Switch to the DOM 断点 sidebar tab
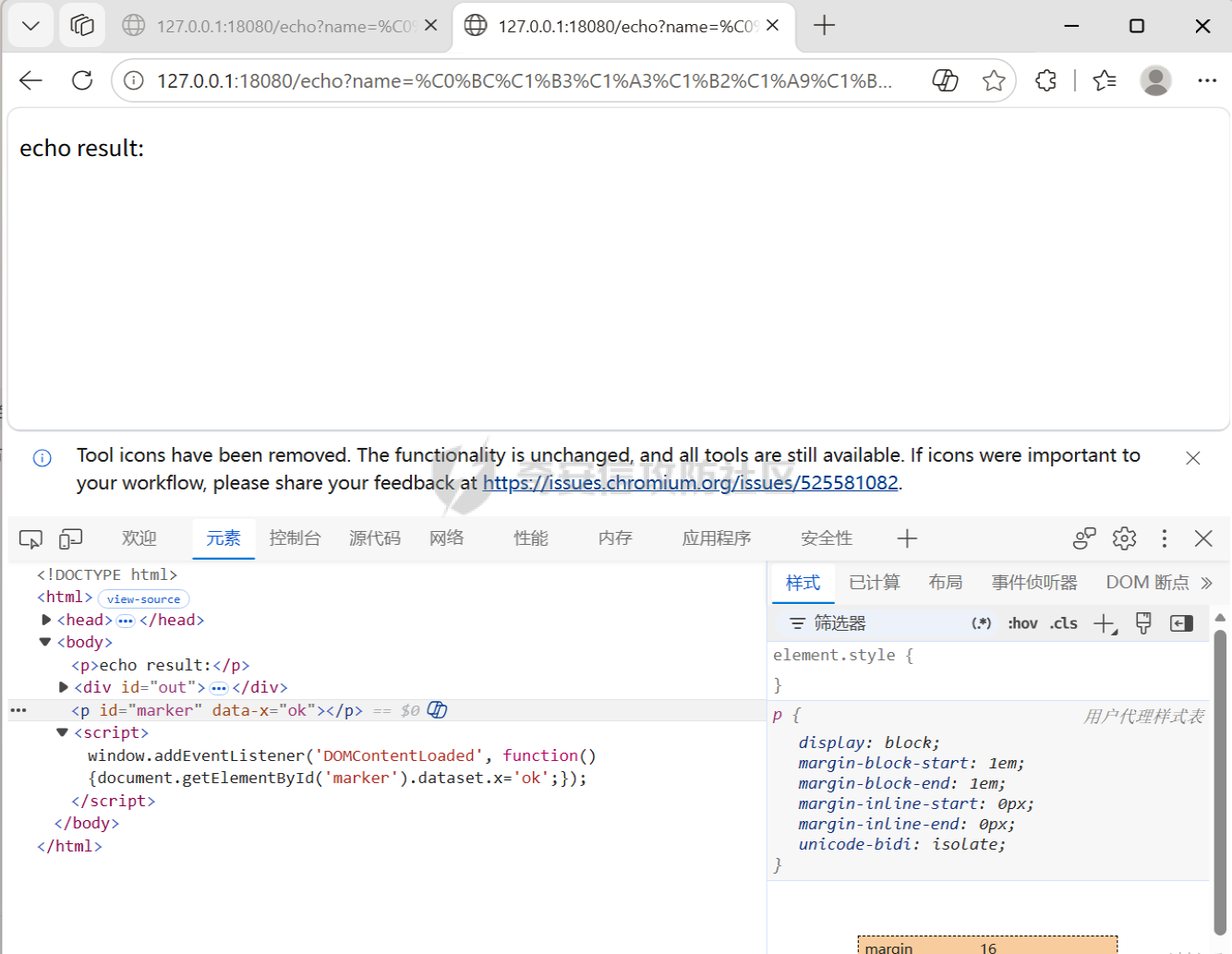 click(1148, 583)
